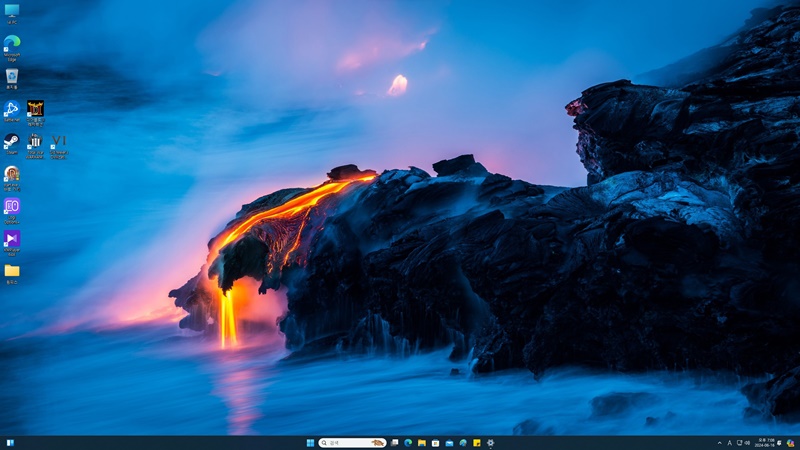
Task: Select the Steam desktop shortcut
Action: click(12, 144)
